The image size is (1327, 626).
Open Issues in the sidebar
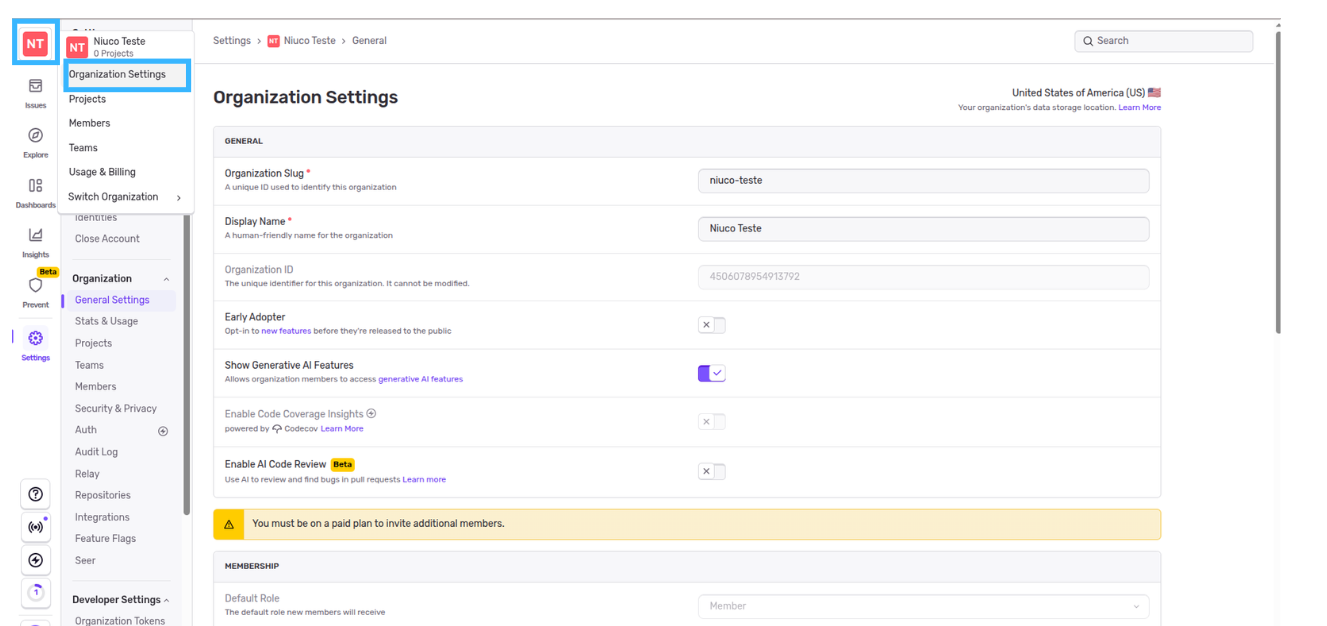tap(35, 93)
